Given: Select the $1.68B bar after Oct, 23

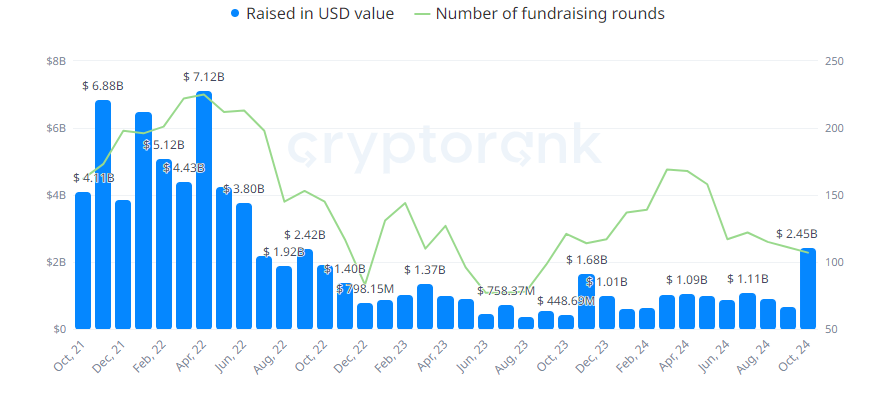Looking at the screenshot, I should click(x=586, y=301).
